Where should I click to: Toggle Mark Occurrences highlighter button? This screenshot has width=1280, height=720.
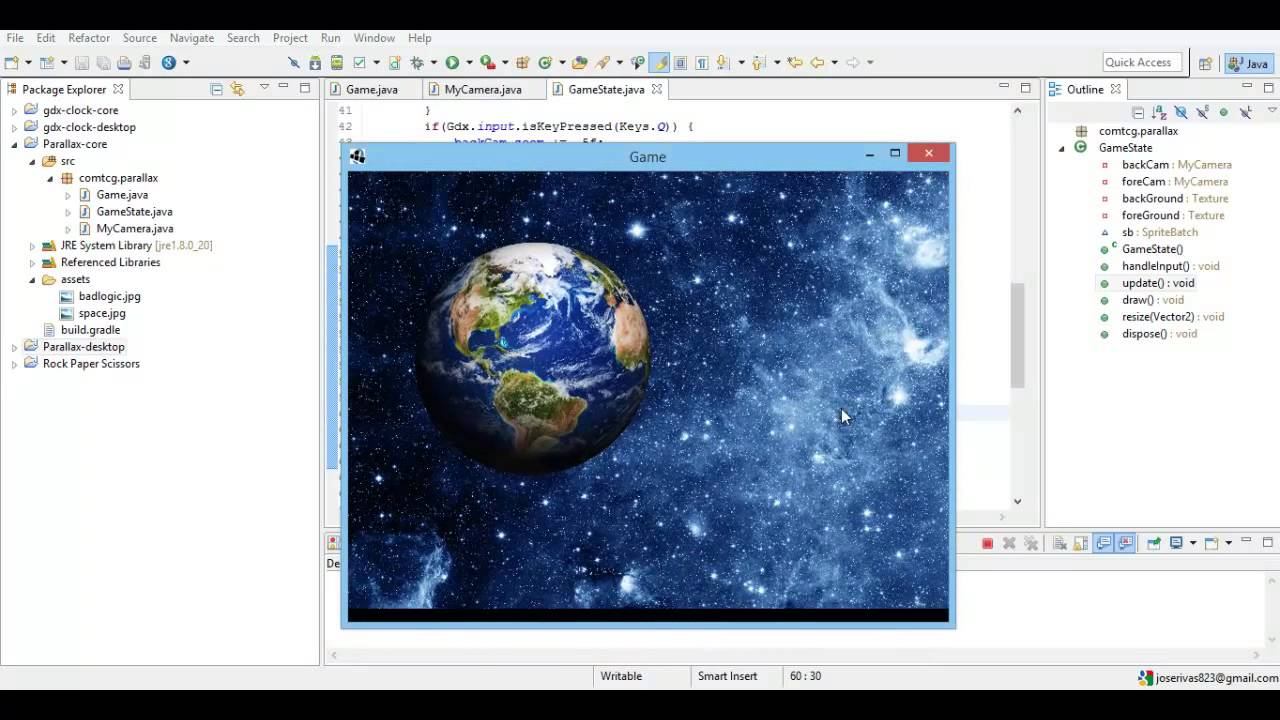click(x=659, y=62)
